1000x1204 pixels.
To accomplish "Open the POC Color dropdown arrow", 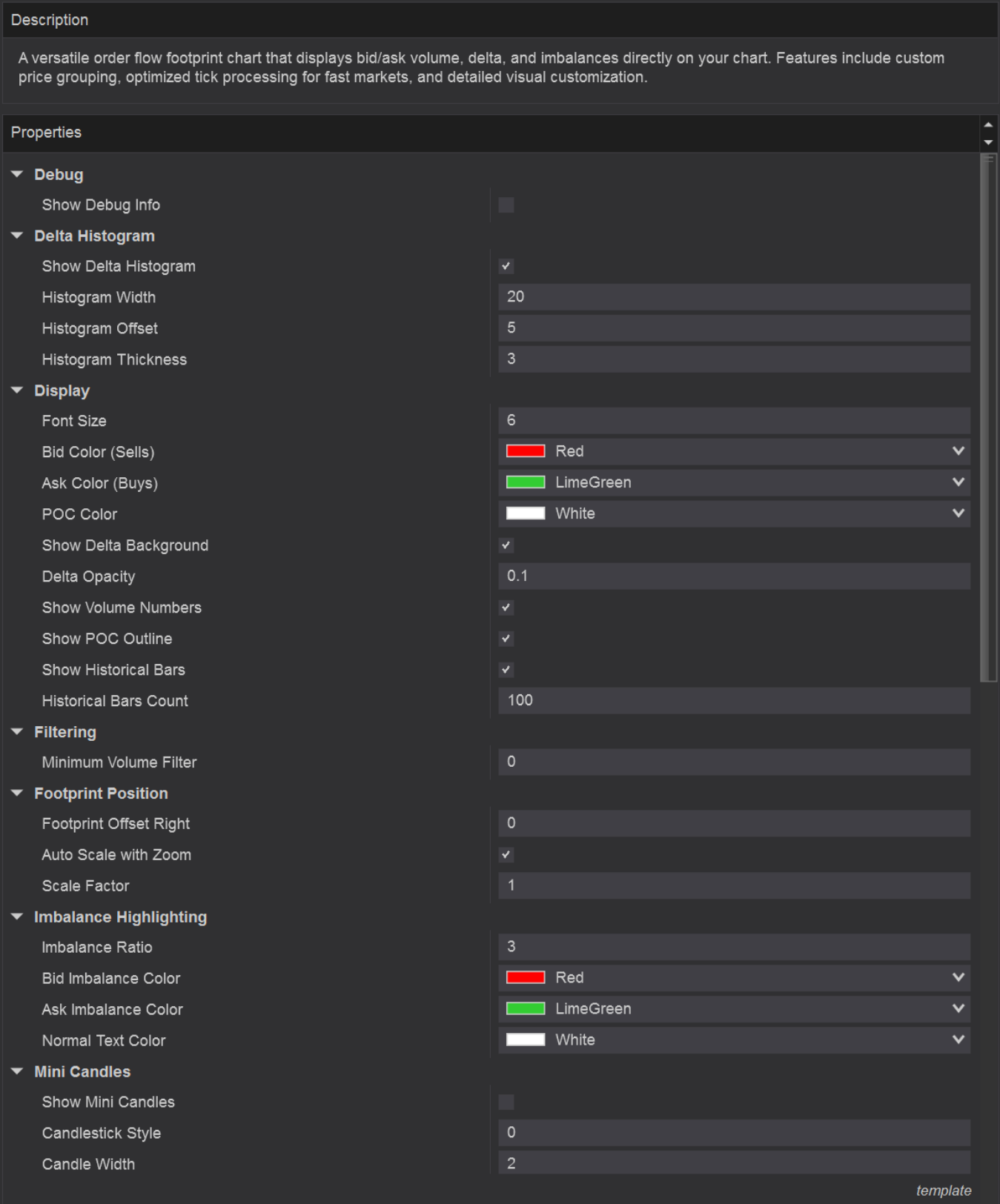I will coord(958,513).
